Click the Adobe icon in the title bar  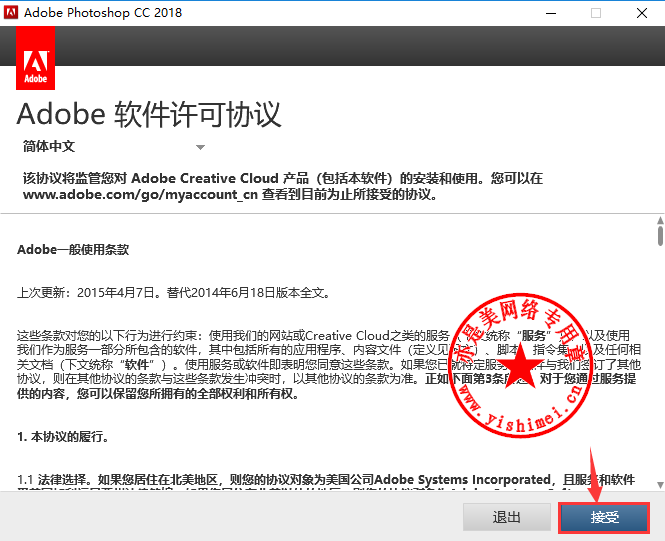pyautogui.click(x=11, y=12)
